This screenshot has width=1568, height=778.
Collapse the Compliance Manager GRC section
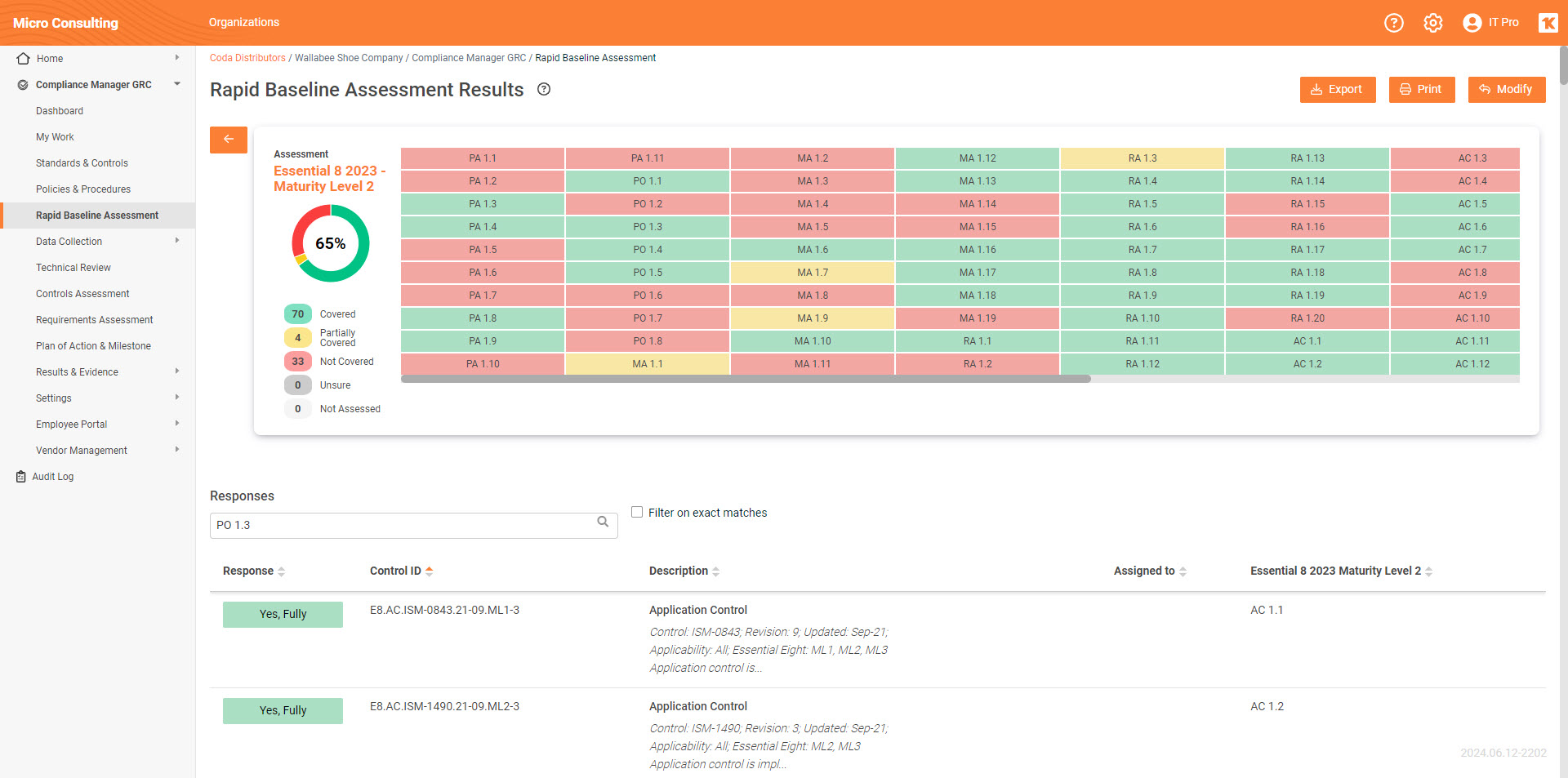(x=177, y=84)
